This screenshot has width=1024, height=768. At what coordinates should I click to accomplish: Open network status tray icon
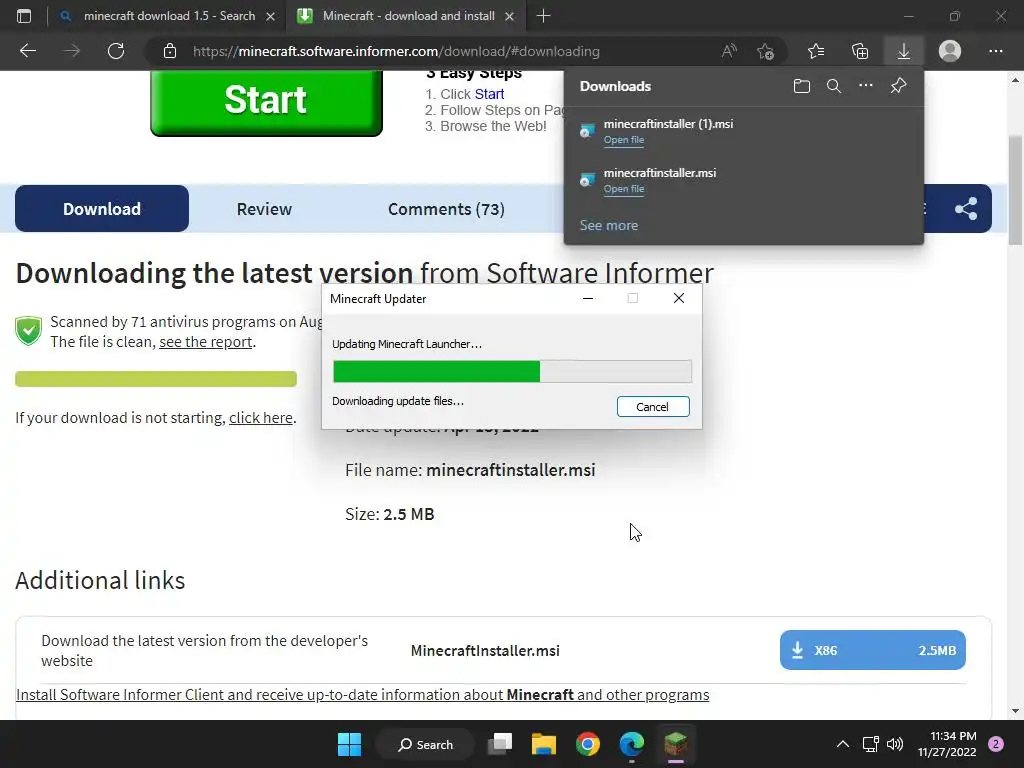point(871,744)
